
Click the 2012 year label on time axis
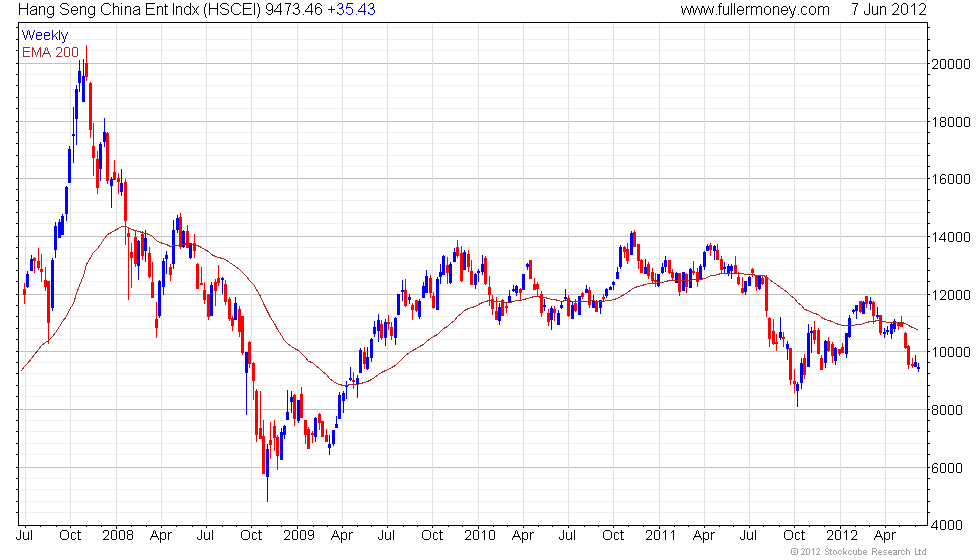(x=841, y=536)
